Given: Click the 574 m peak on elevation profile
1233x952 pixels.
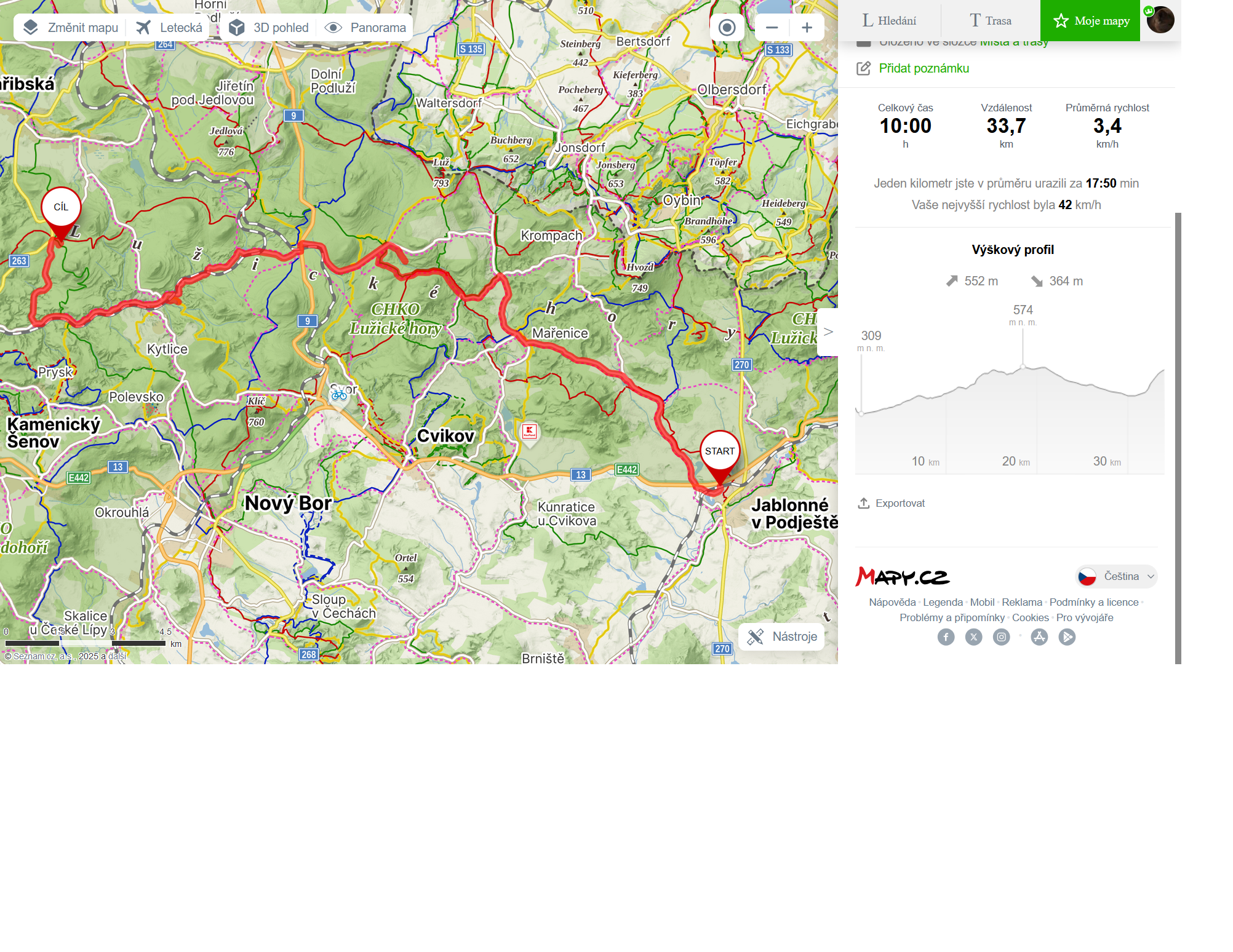Looking at the screenshot, I should (1023, 367).
